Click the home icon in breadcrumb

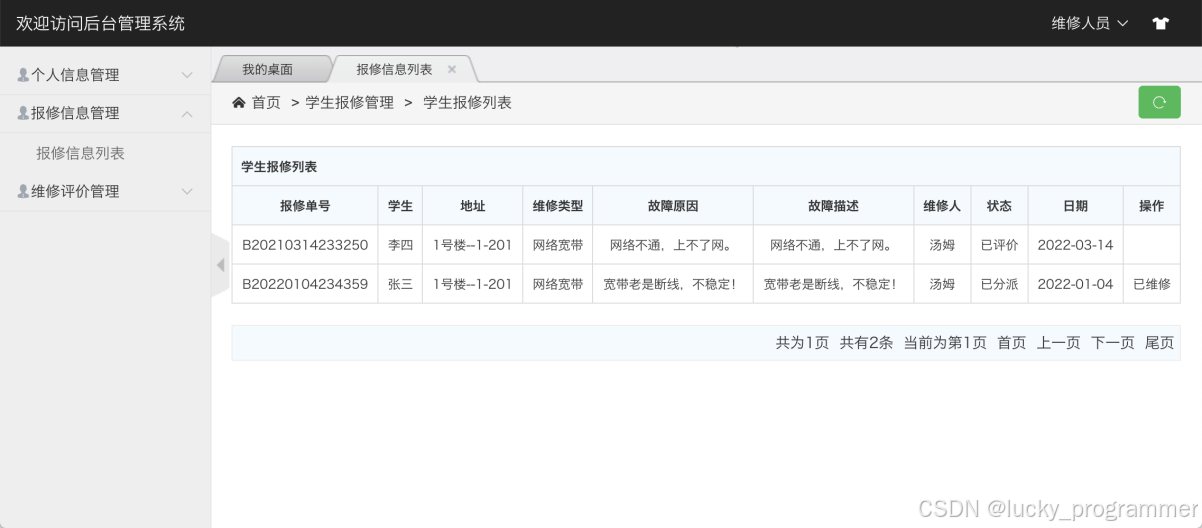tap(239, 102)
